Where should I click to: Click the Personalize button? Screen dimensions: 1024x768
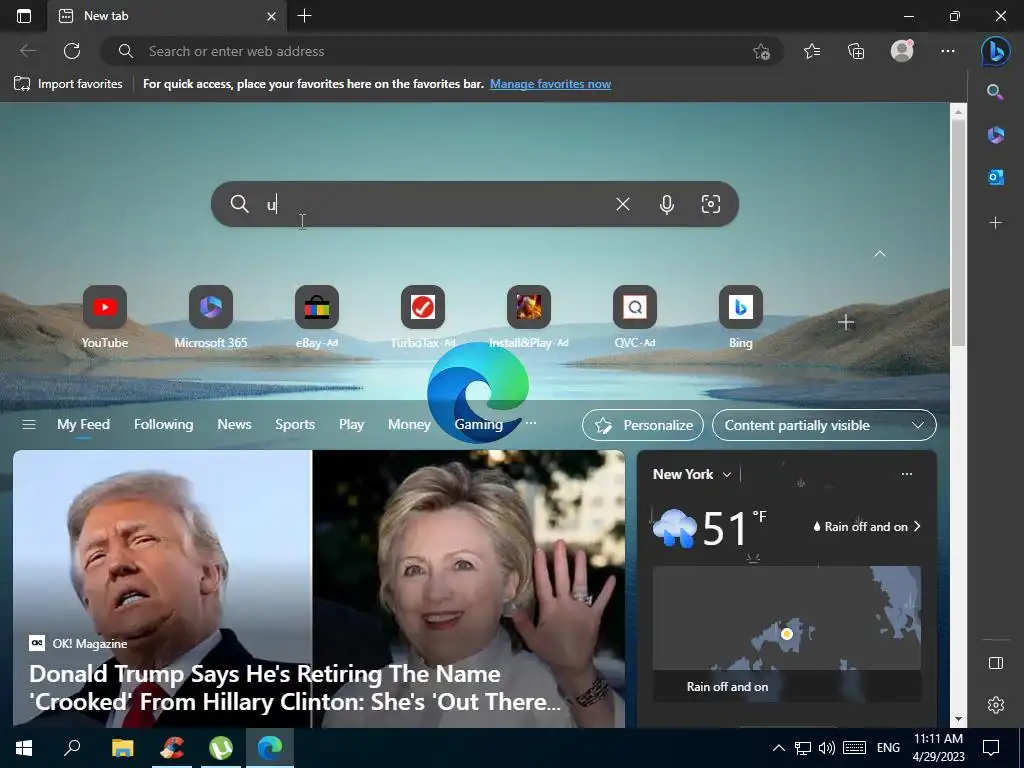(x=643, y=425)
